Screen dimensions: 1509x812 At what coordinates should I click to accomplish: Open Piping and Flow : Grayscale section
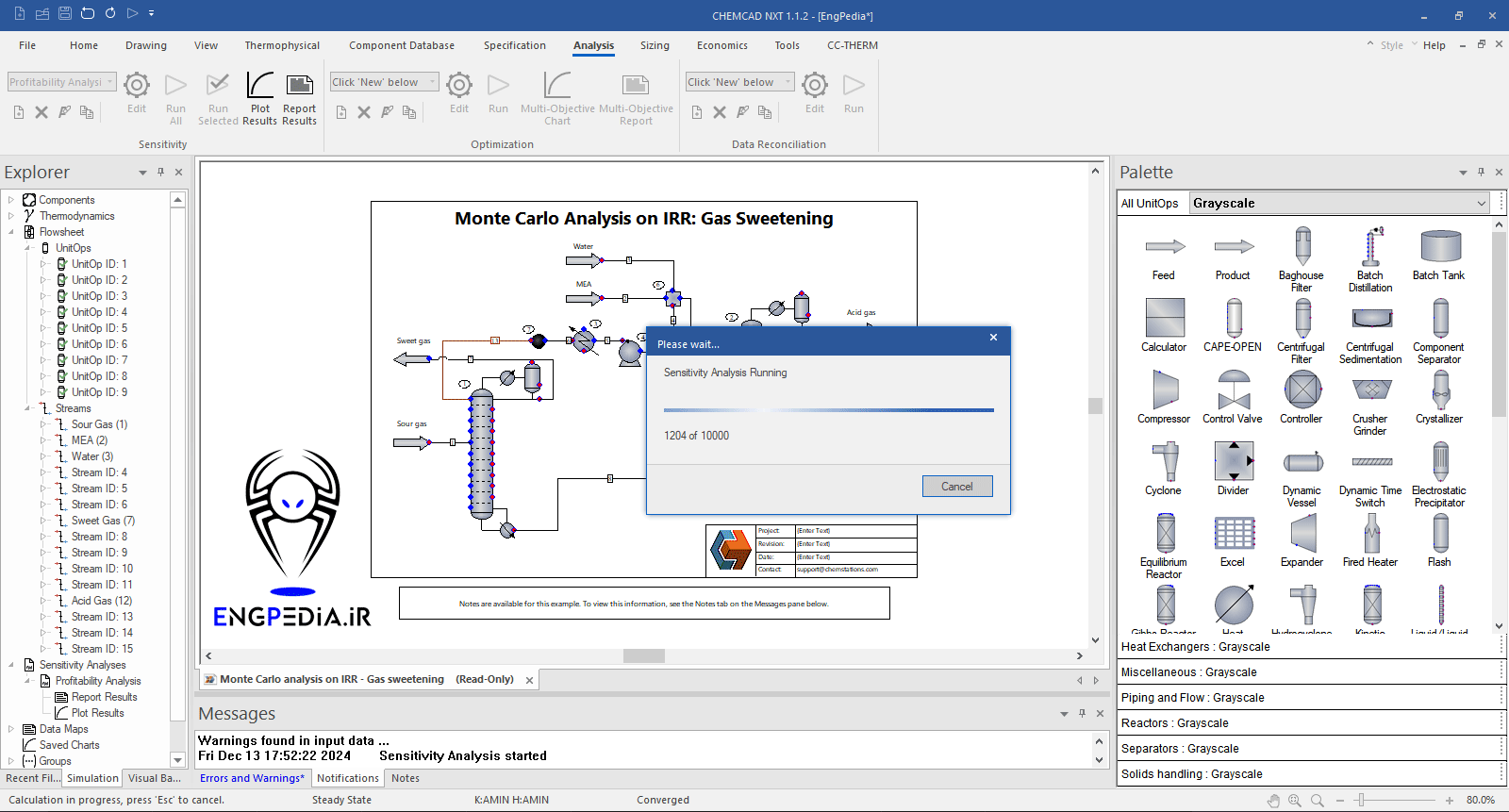click(1309, 698)
